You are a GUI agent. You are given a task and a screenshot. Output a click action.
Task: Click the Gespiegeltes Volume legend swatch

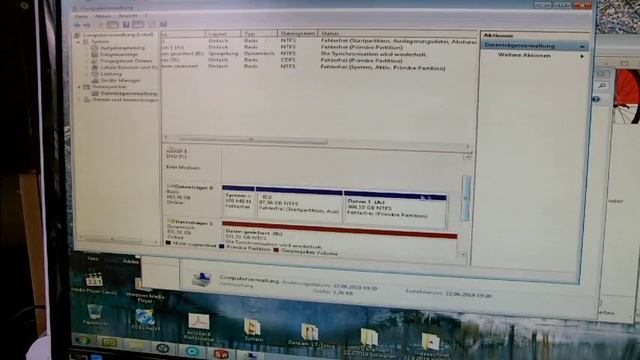(276, 250)
